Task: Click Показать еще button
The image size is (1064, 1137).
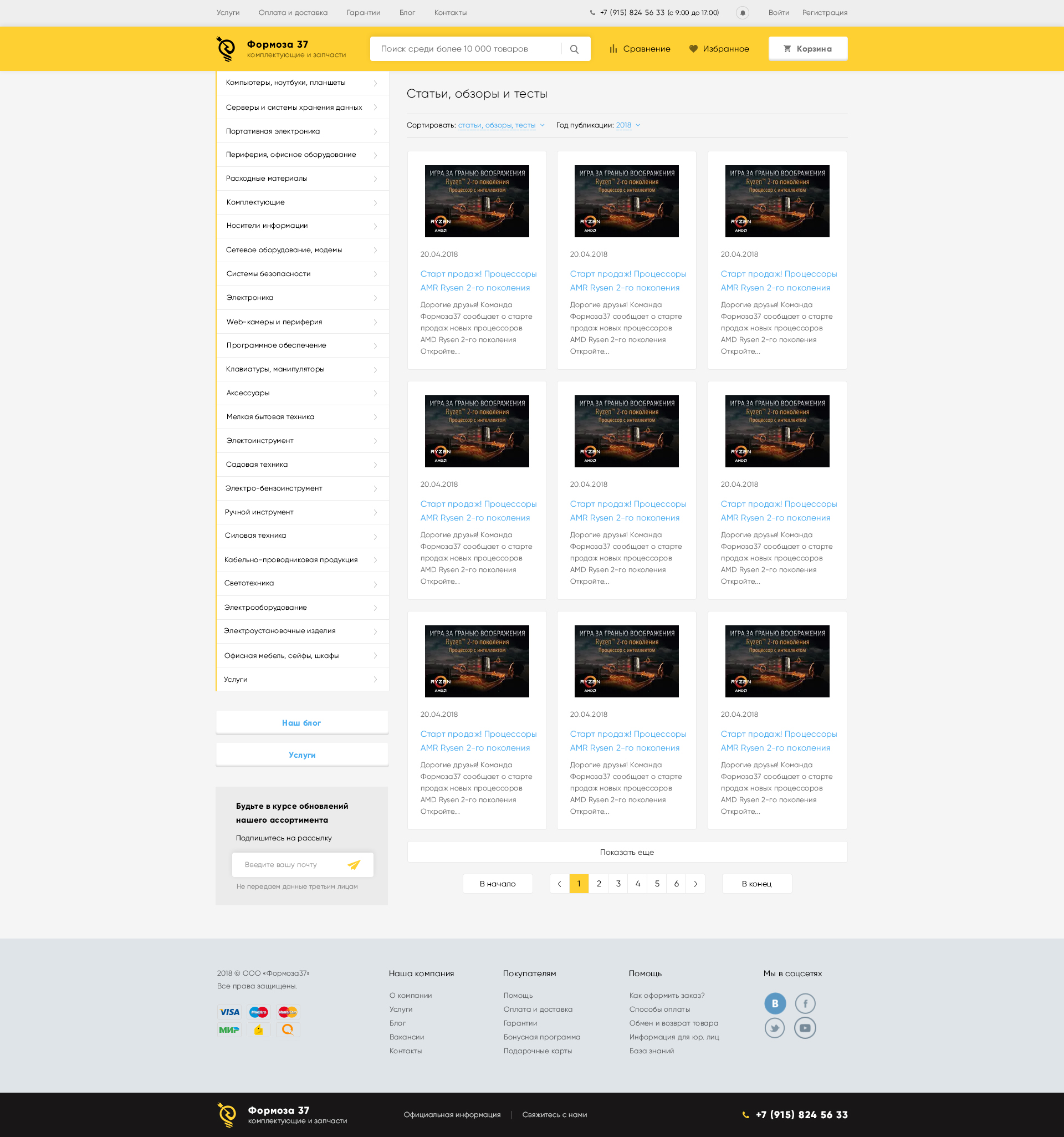Action: click(627, 852)
